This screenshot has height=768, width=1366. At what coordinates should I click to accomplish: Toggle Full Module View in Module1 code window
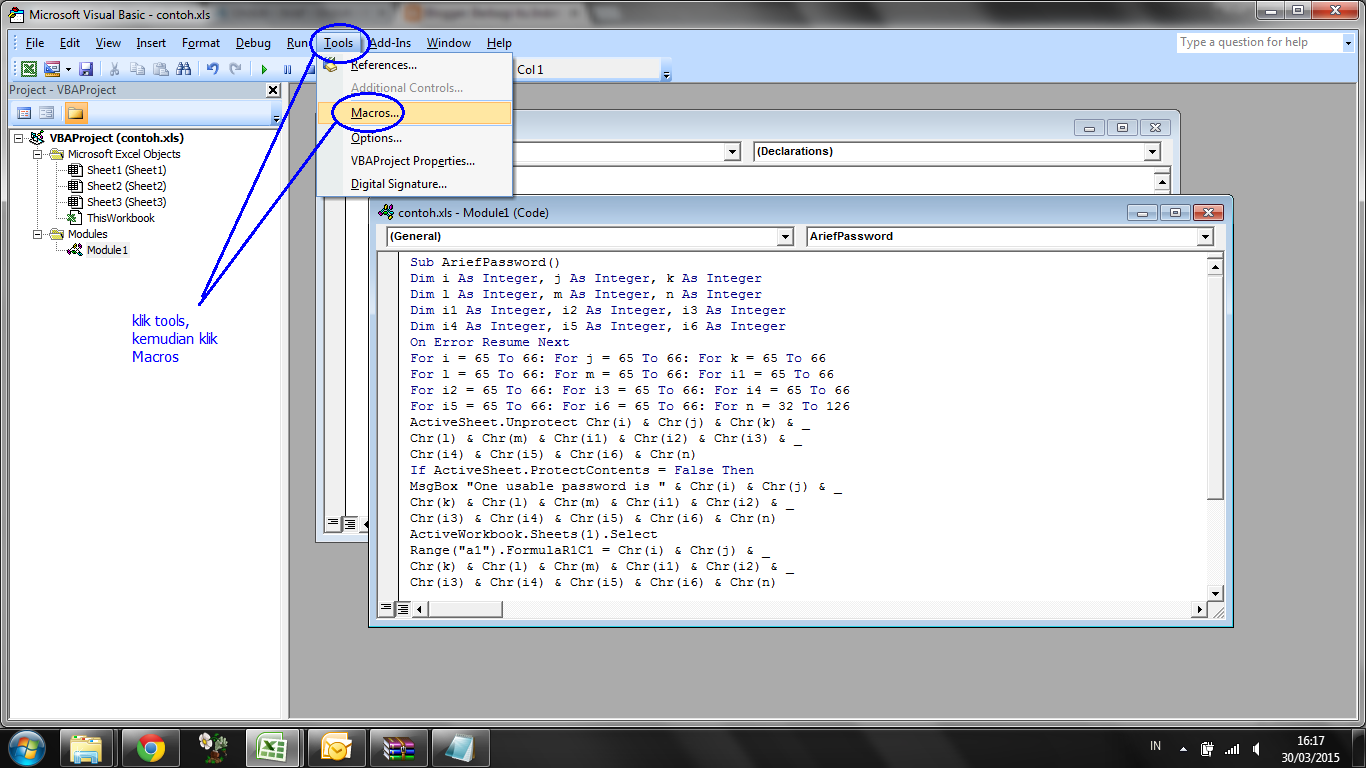tap(402, 608)
